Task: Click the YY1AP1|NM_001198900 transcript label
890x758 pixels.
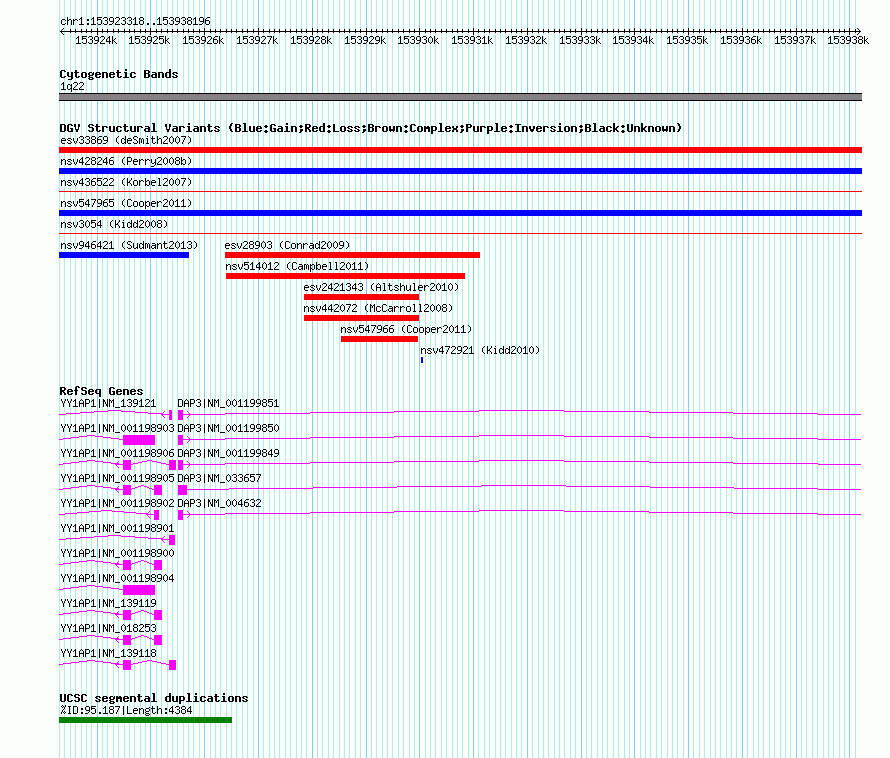Action: pyautogui.click(x=117, y=553)
